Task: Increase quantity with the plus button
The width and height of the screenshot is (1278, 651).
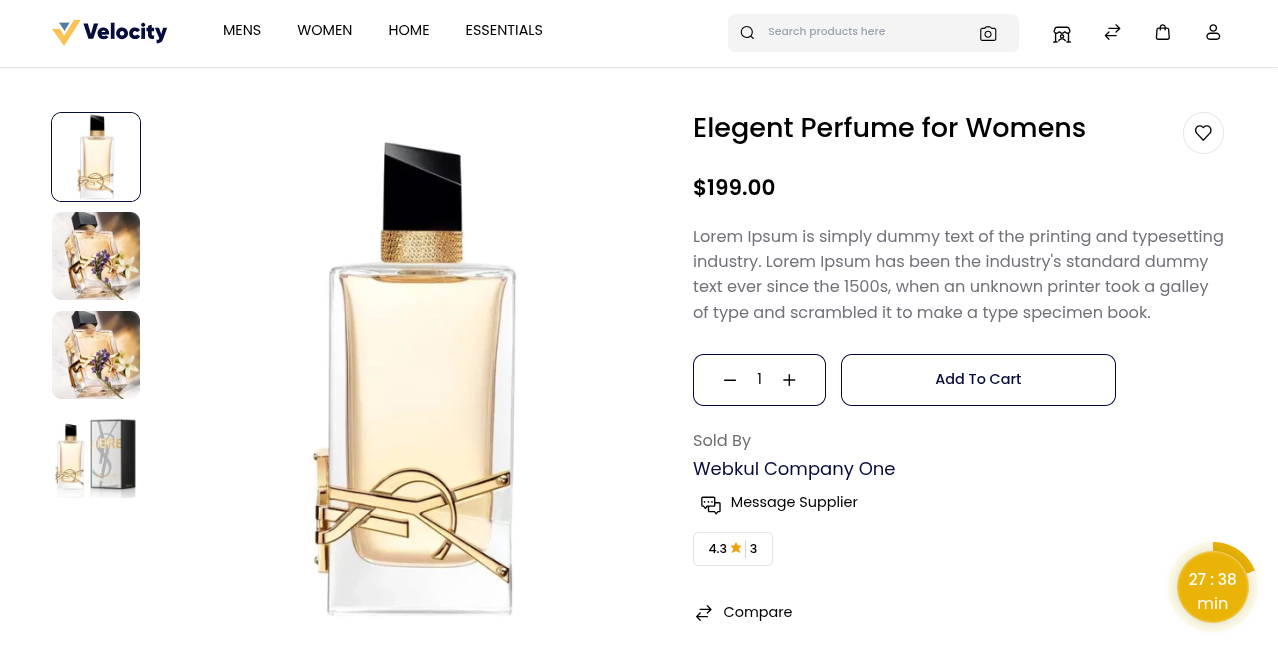Action: (789, 379)
